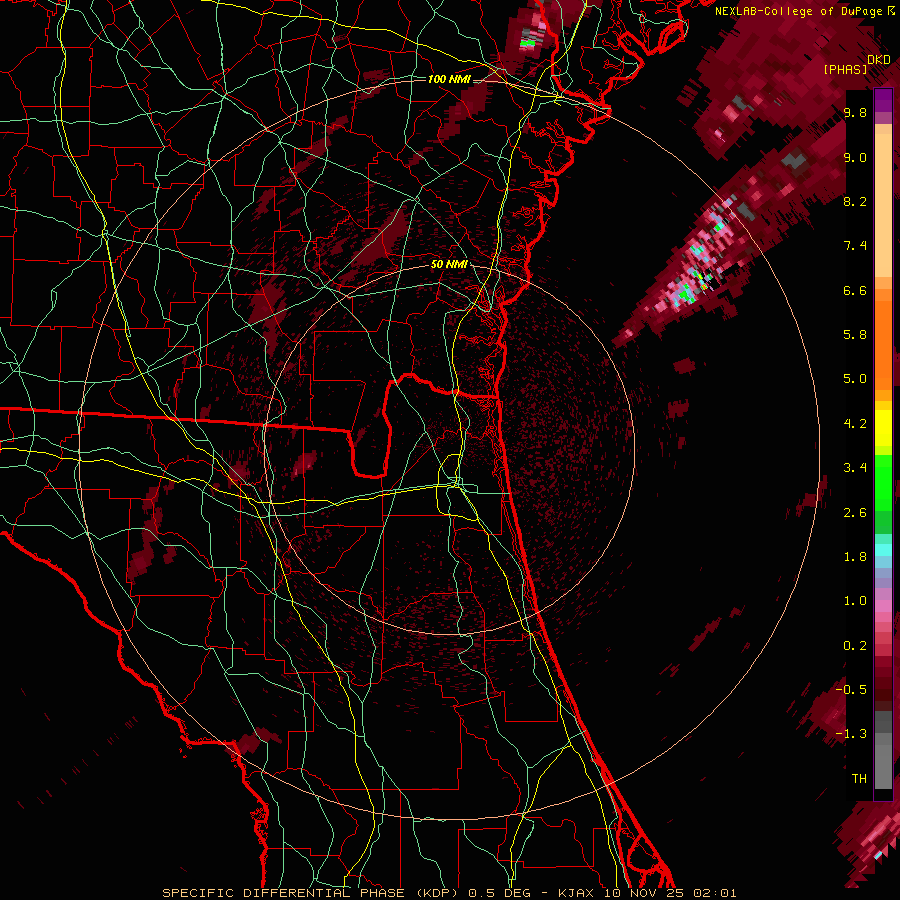Click the SPECIFIC DIFFERENTIAL PHASE (KDP) caption
The height and width of the screenshot is (900, 900).
tap(311, 893)
